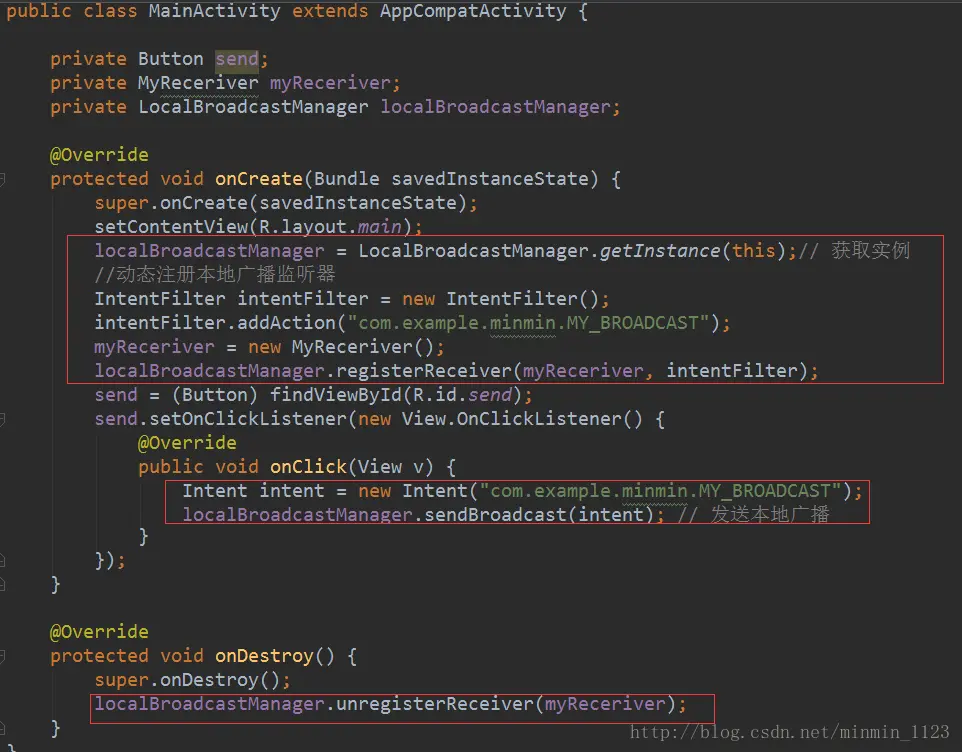Click the MY_BROADCAST string in new Intent line
This screenshot has height=752, width=962.
[x=661, y=491]
